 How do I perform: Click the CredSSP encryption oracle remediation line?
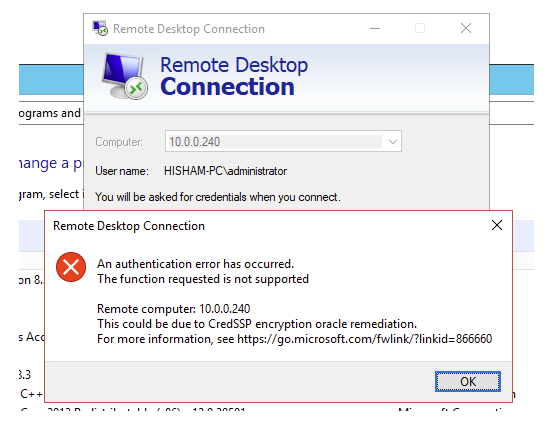(257, 324)
